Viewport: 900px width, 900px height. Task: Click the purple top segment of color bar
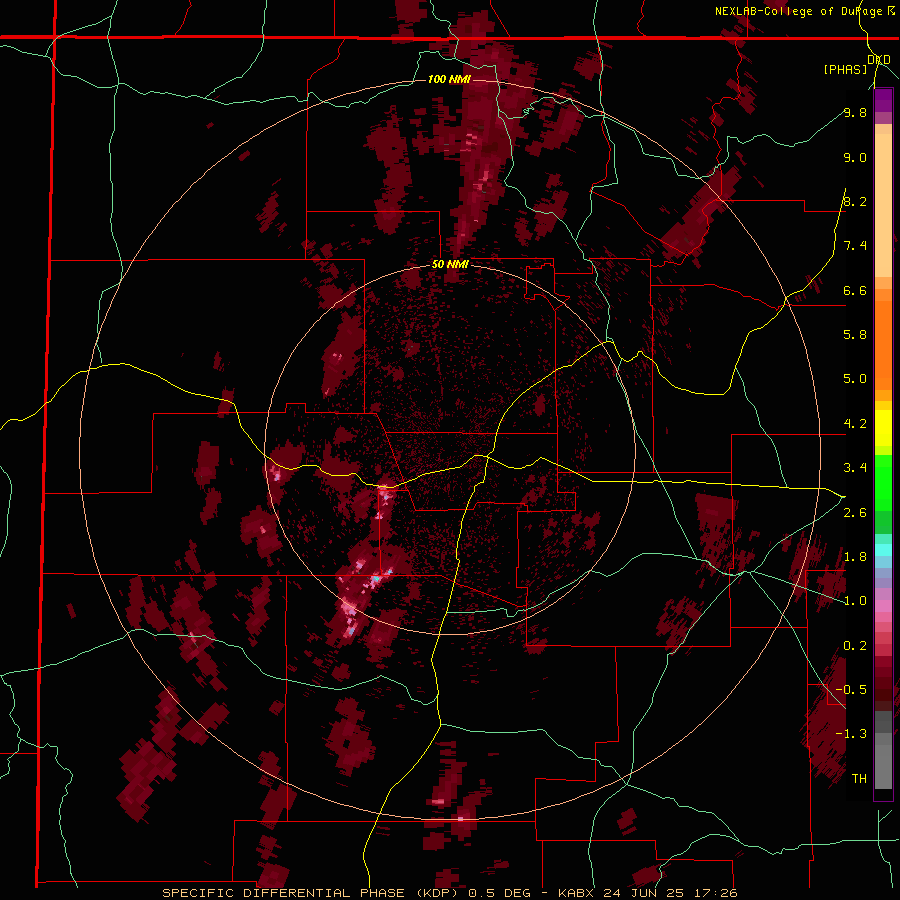tap(883, 100)
